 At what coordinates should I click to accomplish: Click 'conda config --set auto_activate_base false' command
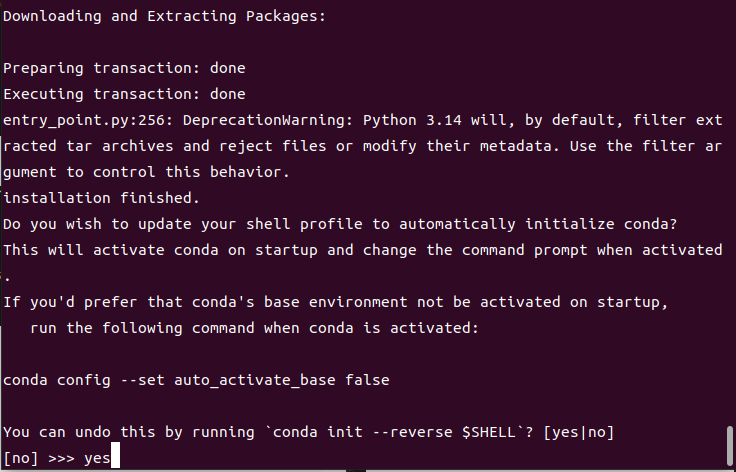196,380
